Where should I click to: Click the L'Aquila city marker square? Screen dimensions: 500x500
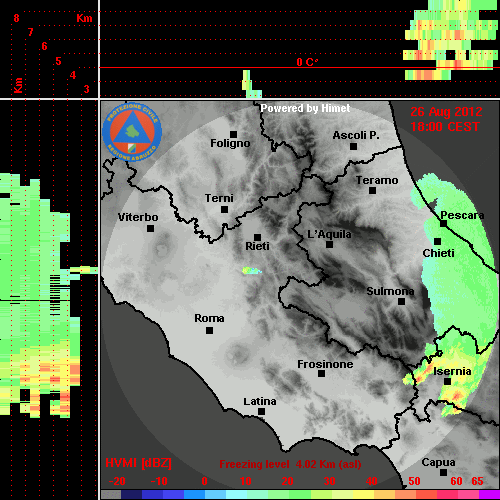tap(330, 245)
